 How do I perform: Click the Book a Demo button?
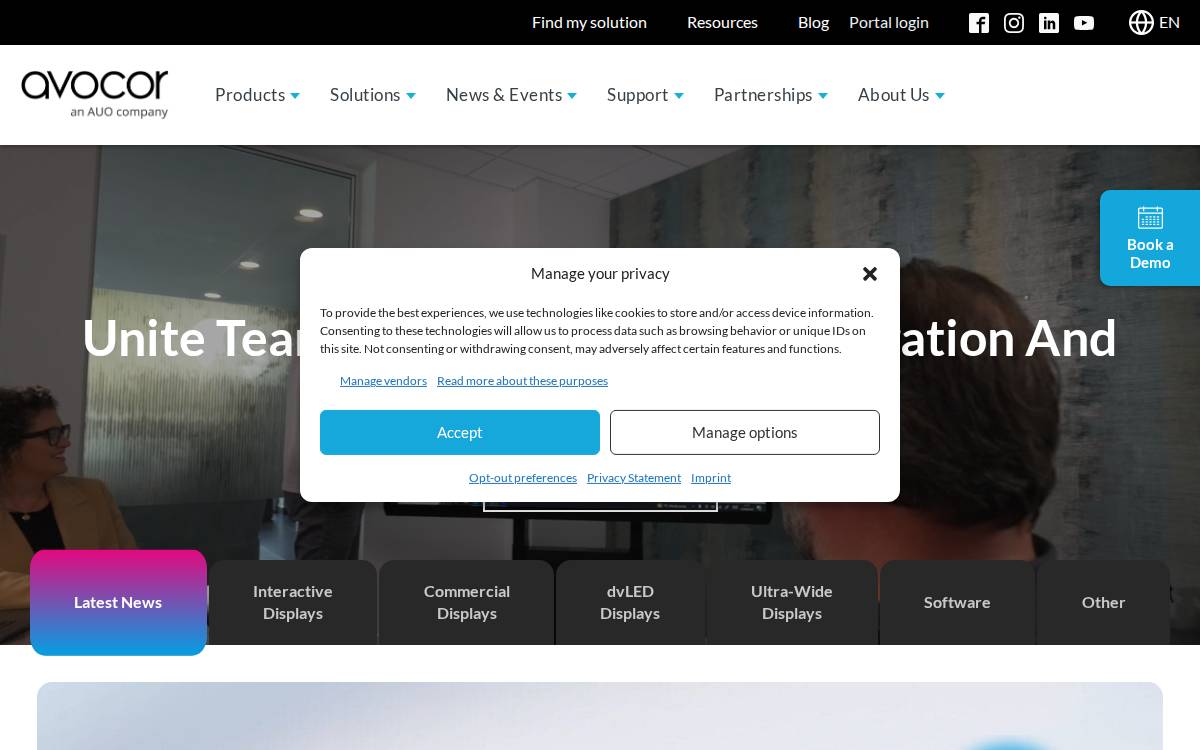pos(1150,238)
